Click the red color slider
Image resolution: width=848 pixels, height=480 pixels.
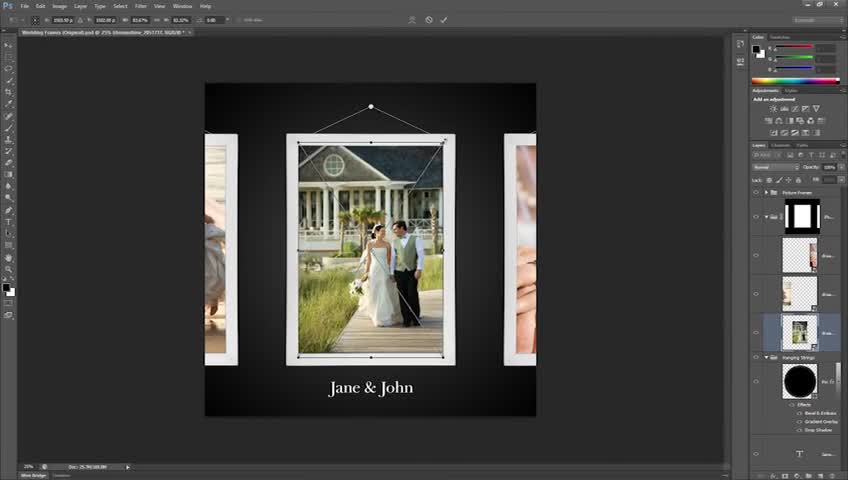[794, 48]
